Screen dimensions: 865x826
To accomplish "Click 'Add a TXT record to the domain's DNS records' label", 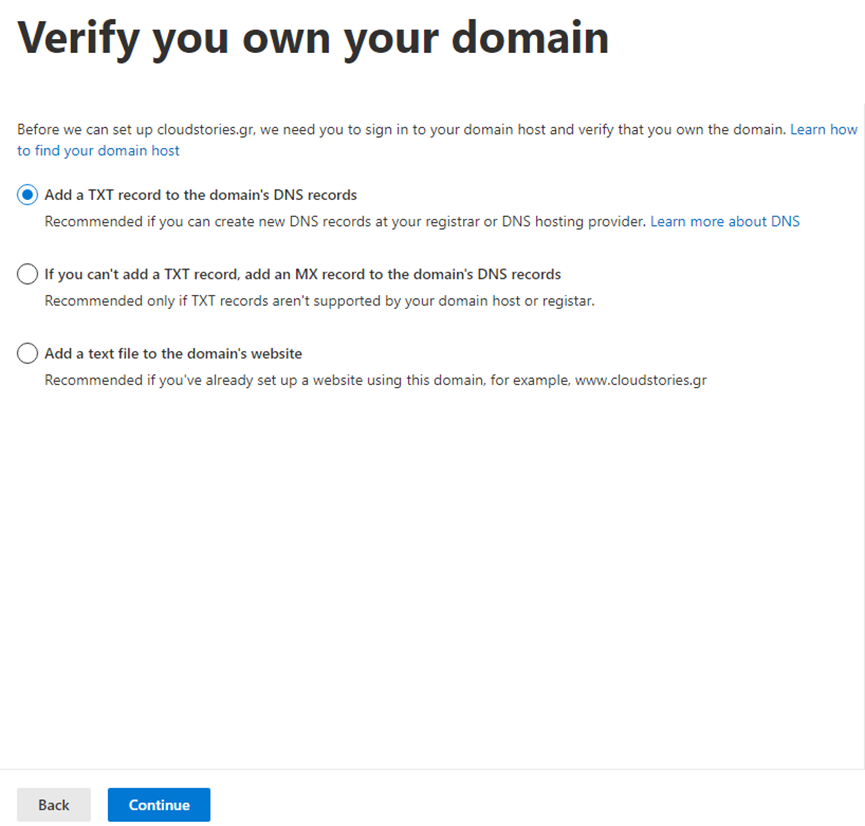I will click(x=200, y=195).
